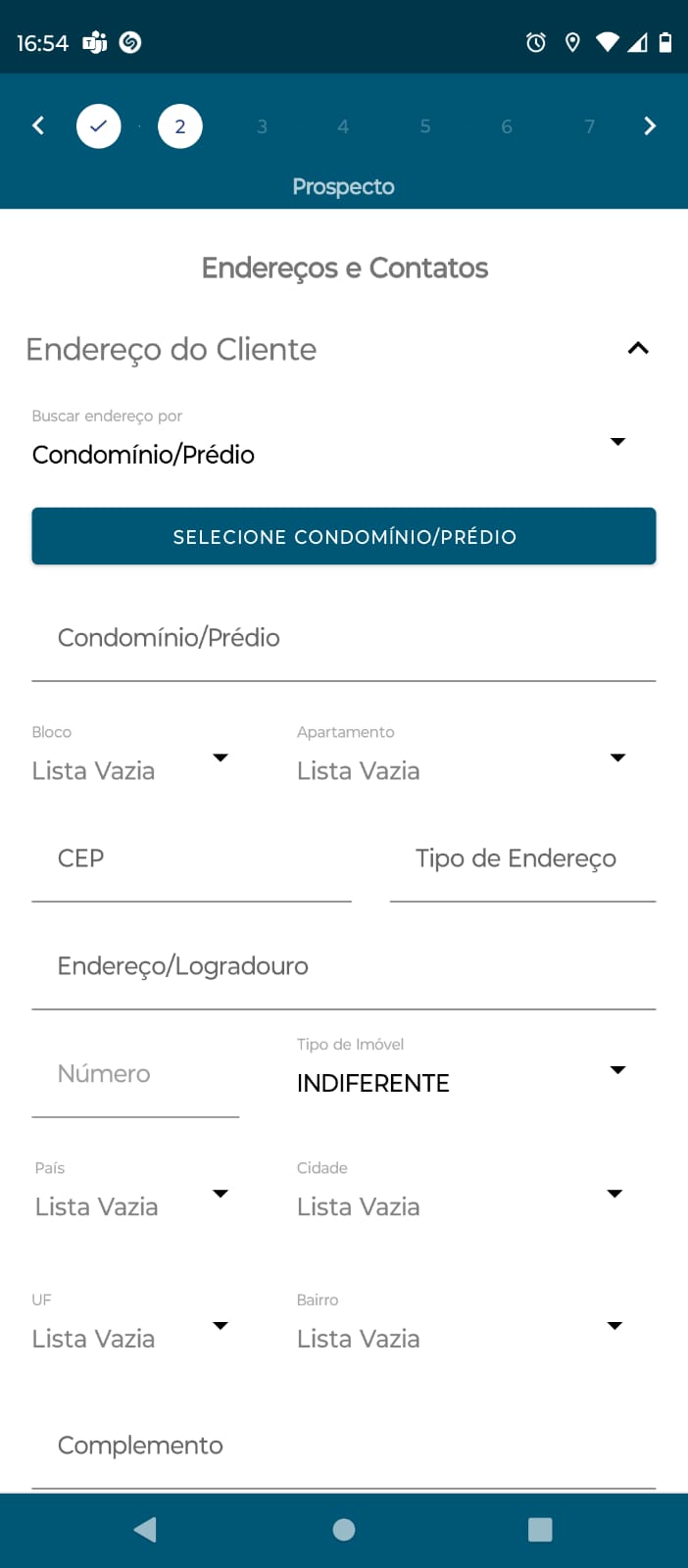This screenshot has width=688, height=1568.
Task: Tap the Android home circle button
Action: (344, 1530)
